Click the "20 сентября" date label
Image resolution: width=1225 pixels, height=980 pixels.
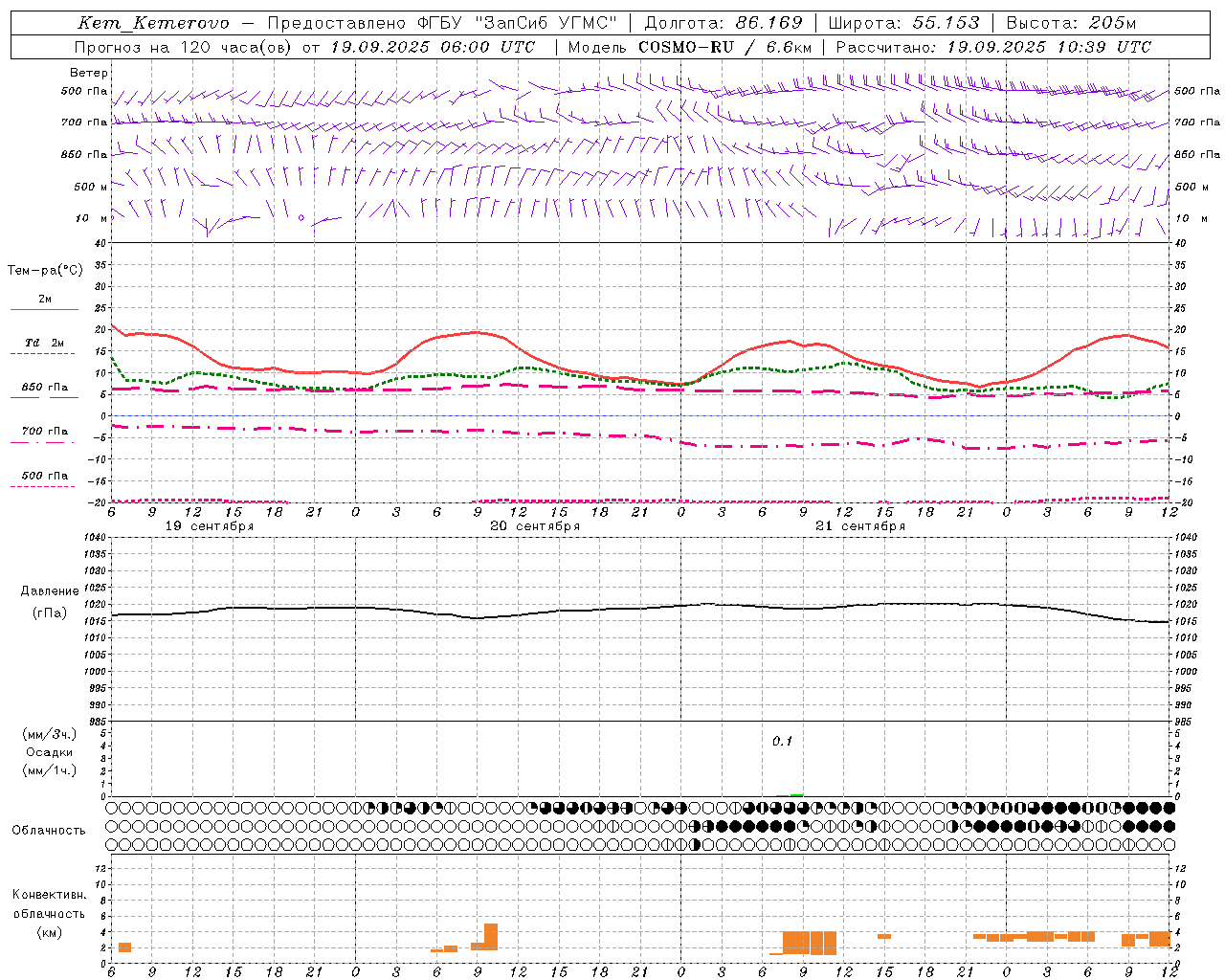(535, 526)
